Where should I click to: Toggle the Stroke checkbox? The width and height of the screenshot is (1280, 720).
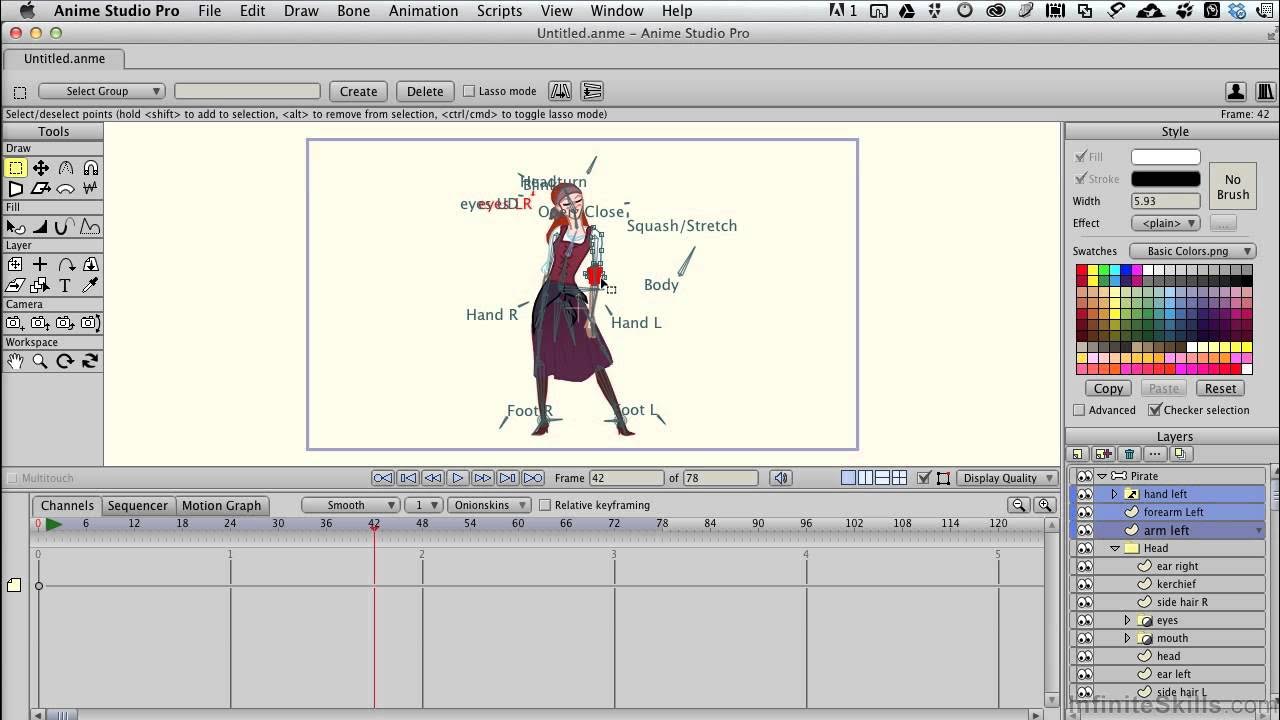pyautogui.click(x=1080, y=179)
